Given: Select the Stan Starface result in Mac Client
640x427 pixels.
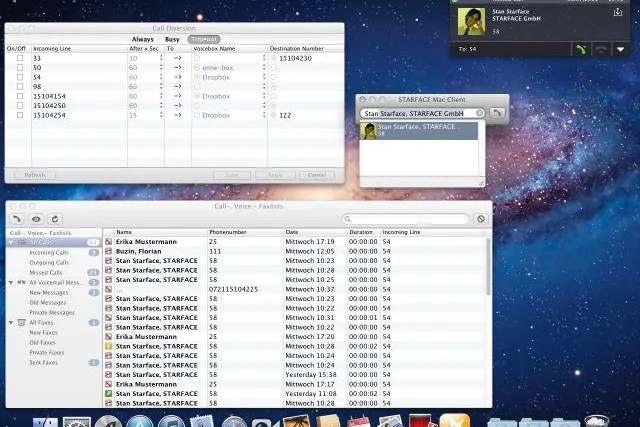Looking at the screenshot, I should [x=419, y=131].
